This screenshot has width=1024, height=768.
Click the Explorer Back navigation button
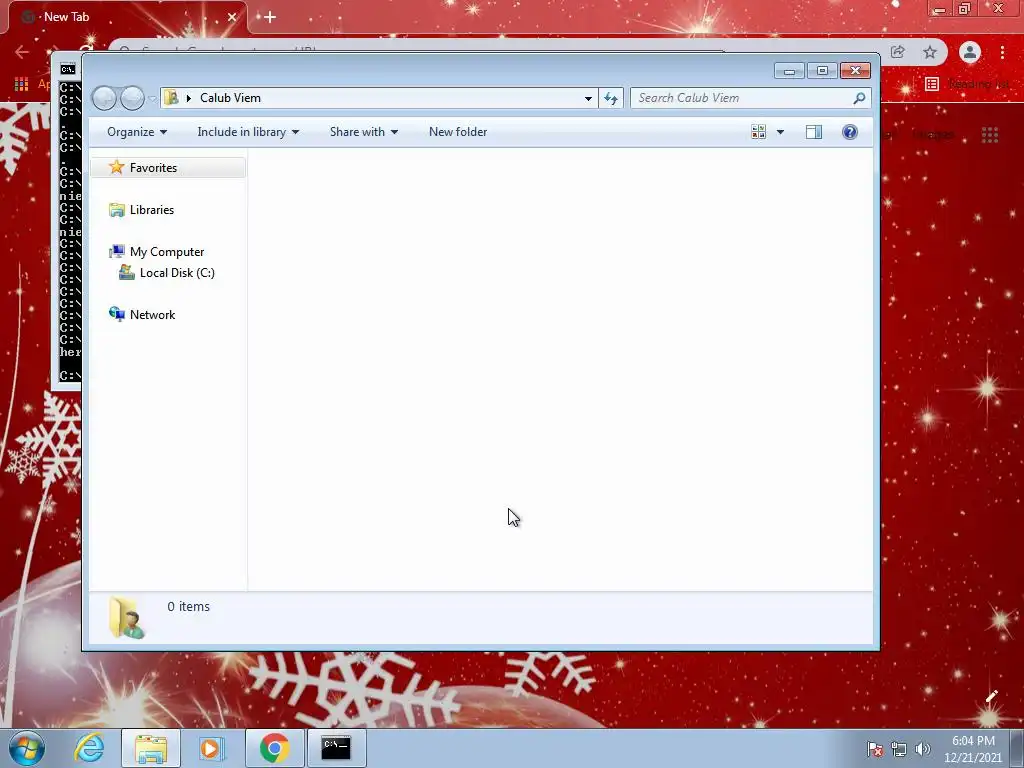104,98
